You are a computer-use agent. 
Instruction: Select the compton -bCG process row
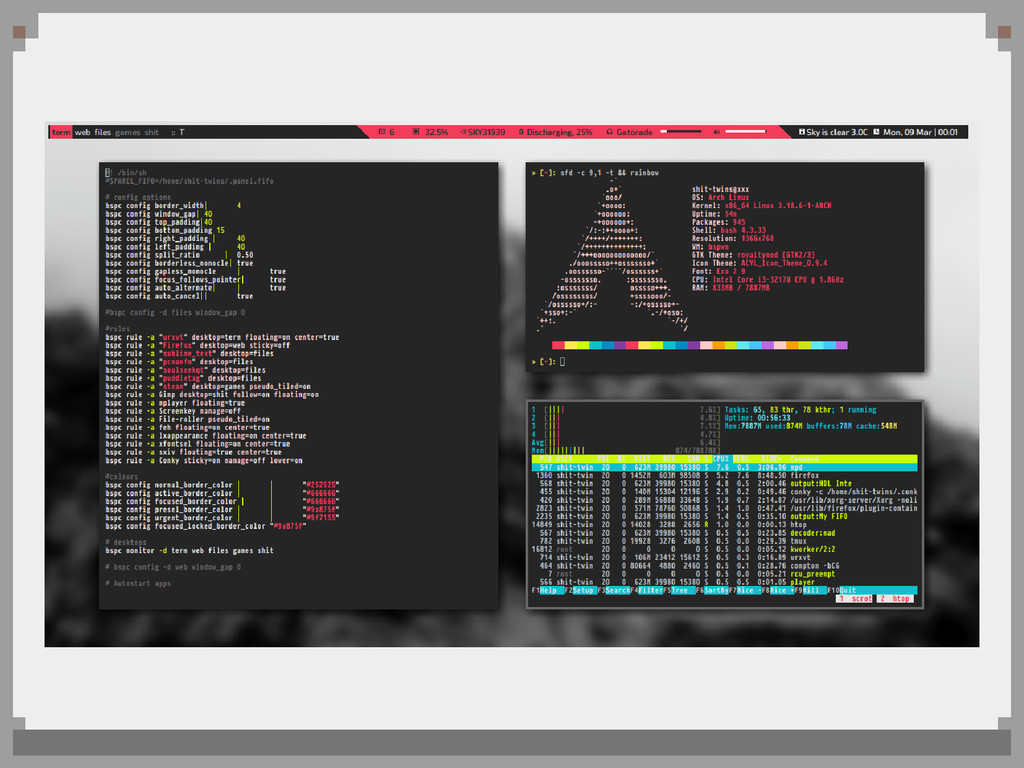tap(724, 566)
